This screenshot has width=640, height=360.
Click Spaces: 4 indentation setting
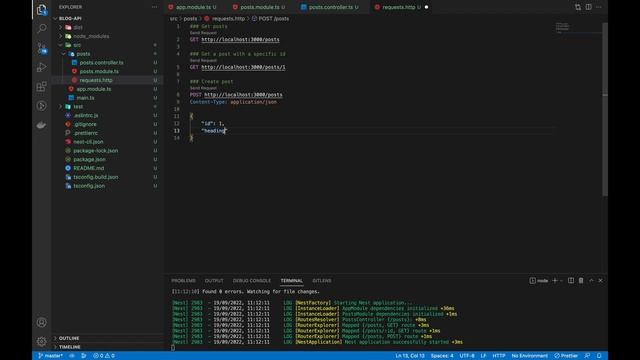(442, 356)
